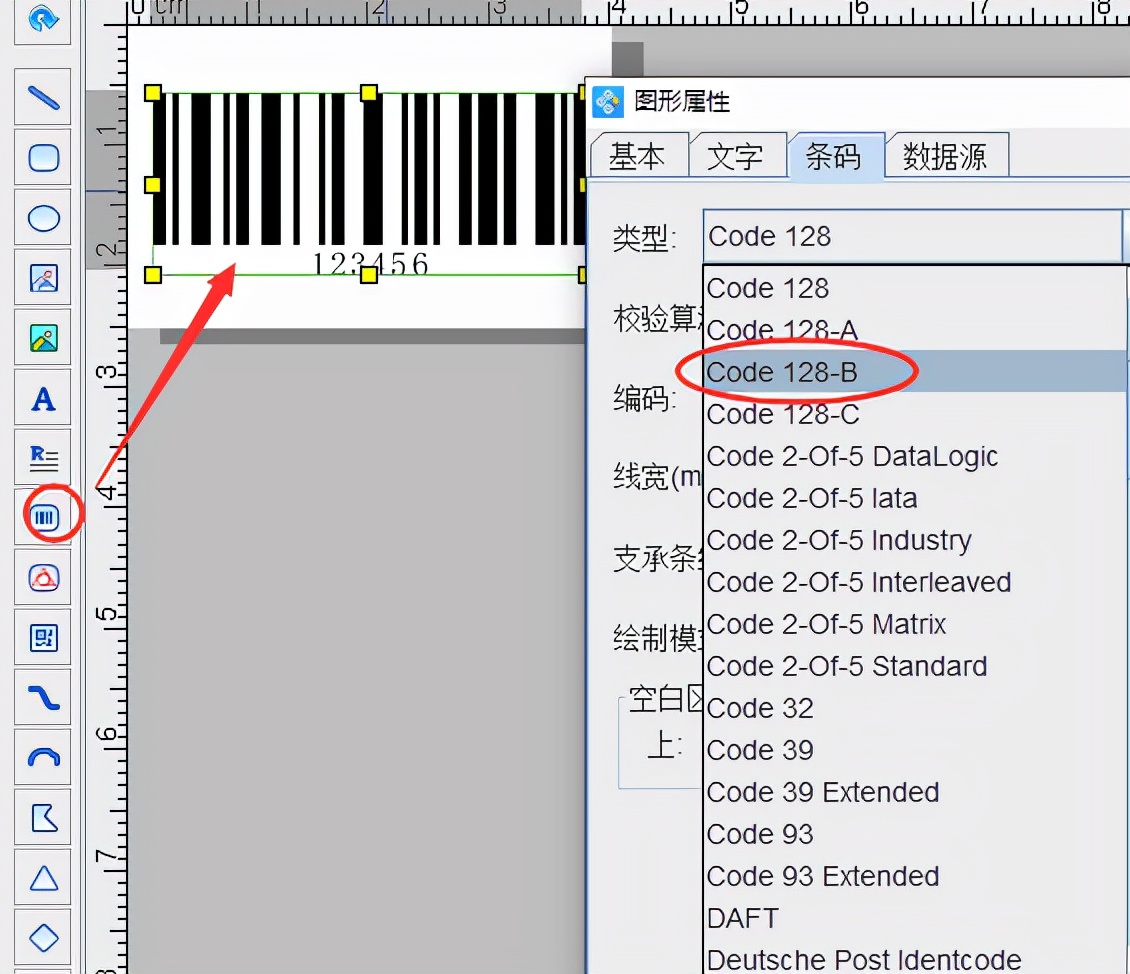Open the 数据源 tab

click(x=945, y=155)
